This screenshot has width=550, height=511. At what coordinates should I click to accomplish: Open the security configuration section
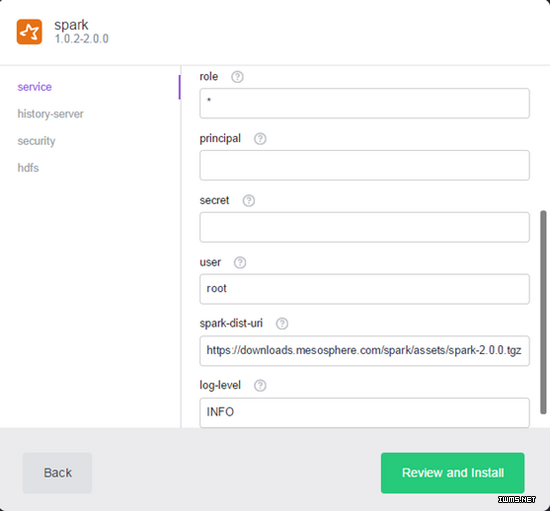coord(36,141)
